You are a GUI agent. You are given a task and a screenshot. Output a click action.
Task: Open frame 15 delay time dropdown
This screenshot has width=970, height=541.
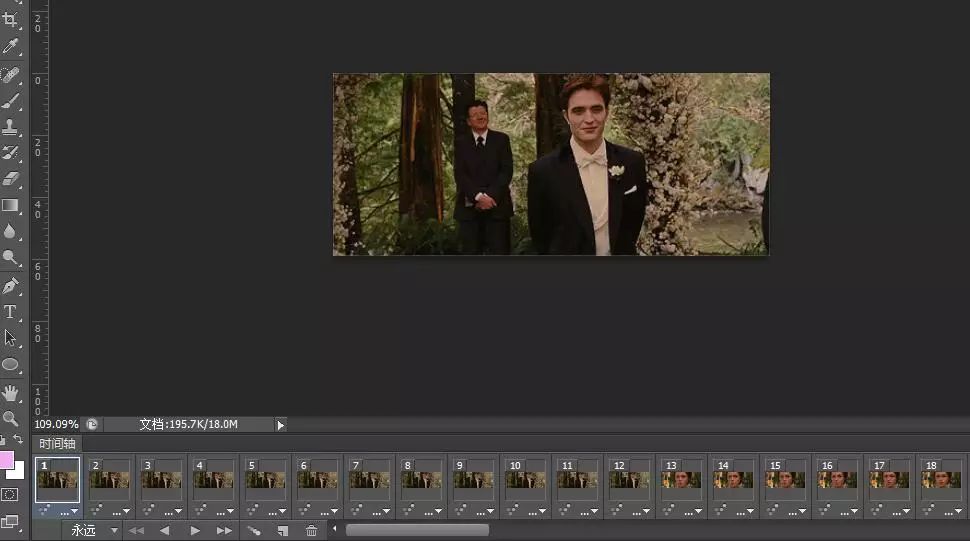(x=796, y=511)
